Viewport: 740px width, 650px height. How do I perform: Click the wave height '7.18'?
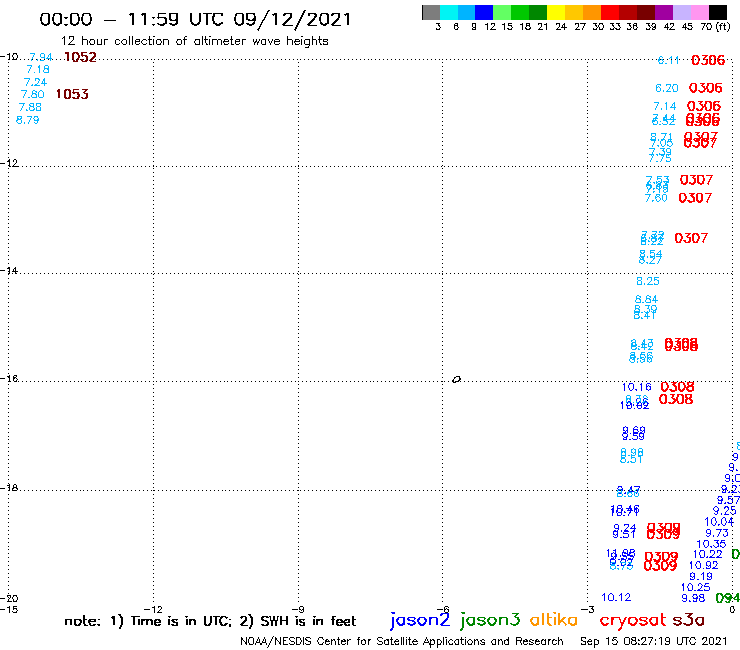(x=38, y=69)
